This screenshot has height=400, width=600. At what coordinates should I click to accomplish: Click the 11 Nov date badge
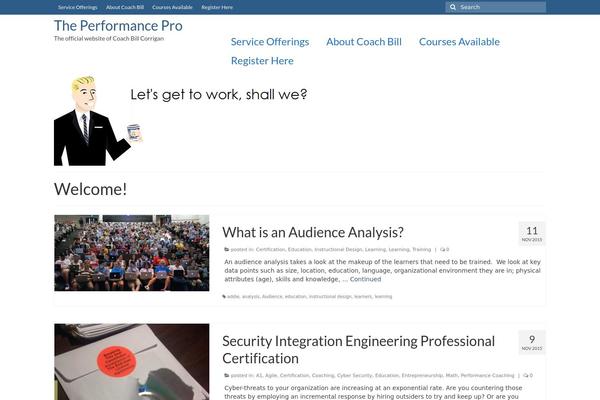click(x=532, y=233)
